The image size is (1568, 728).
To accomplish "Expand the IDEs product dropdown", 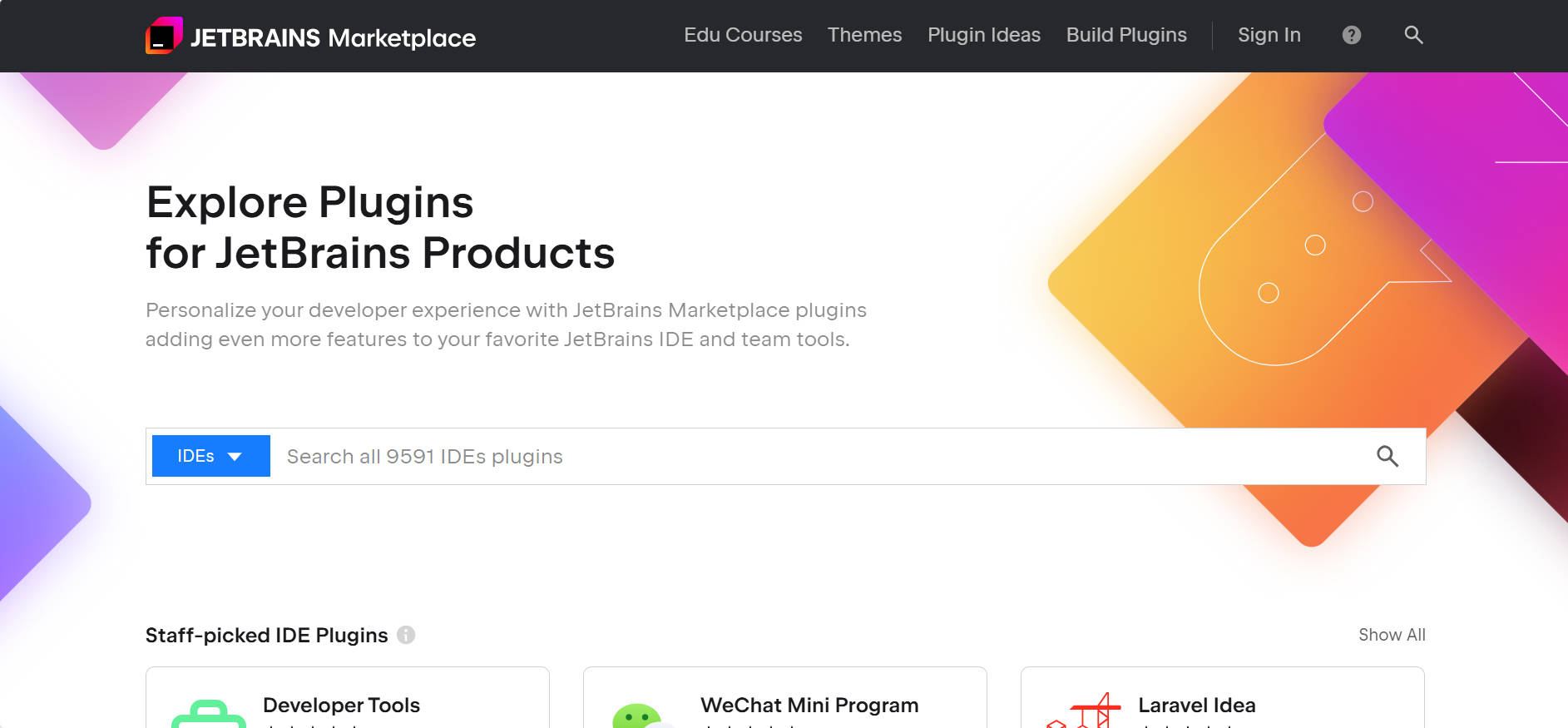I will (x=211, y=456).
